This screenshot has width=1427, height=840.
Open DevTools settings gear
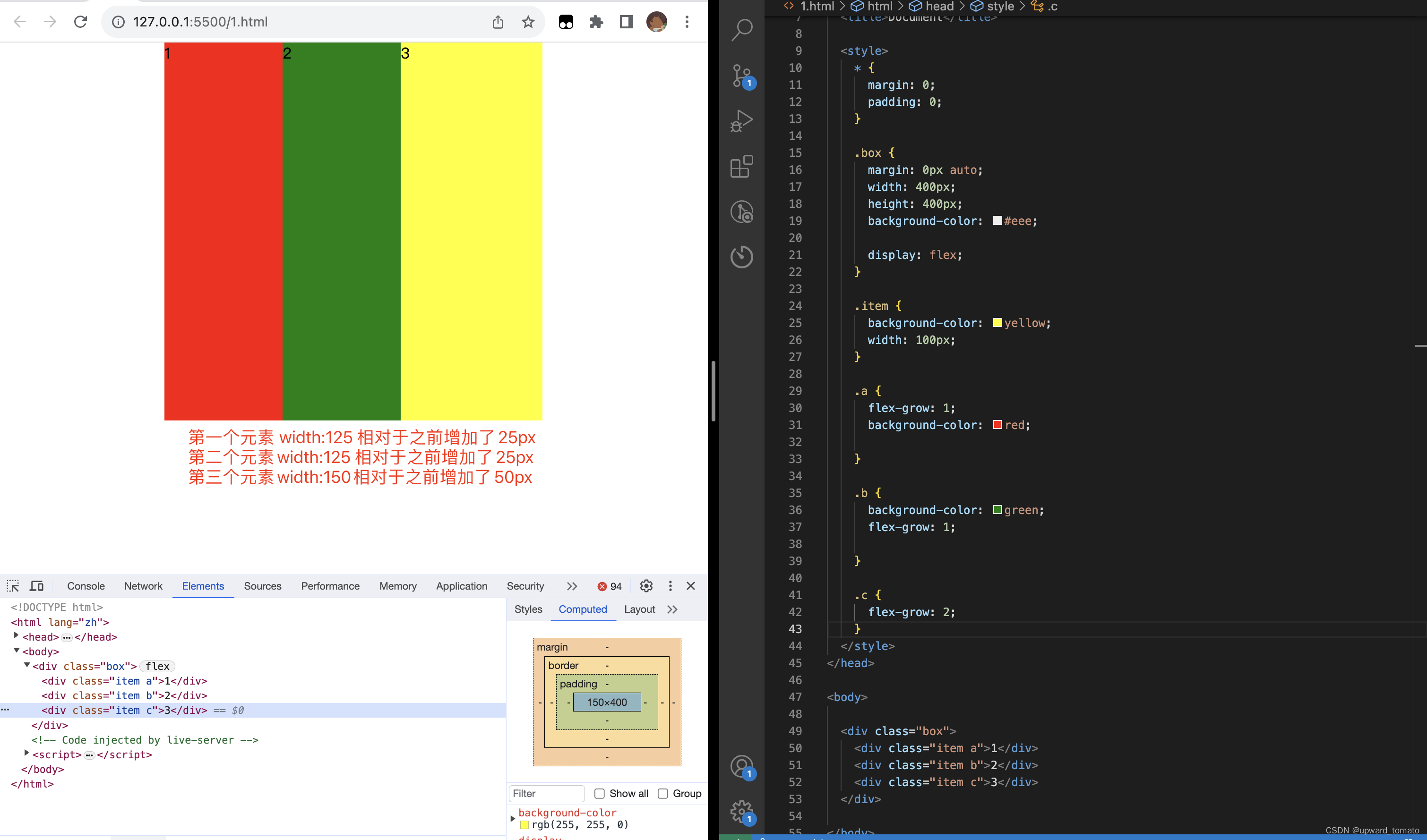pyautogui.click(x=646, y=586)
